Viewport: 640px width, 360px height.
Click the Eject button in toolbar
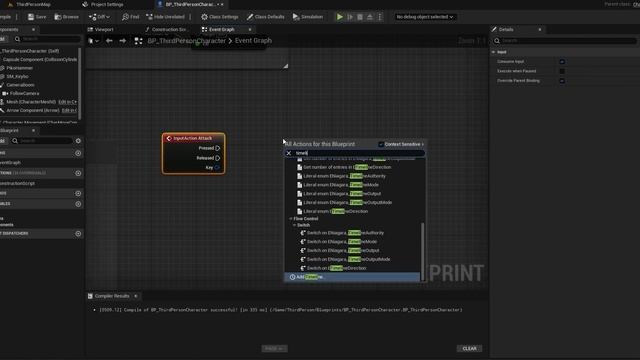point(370,17)
